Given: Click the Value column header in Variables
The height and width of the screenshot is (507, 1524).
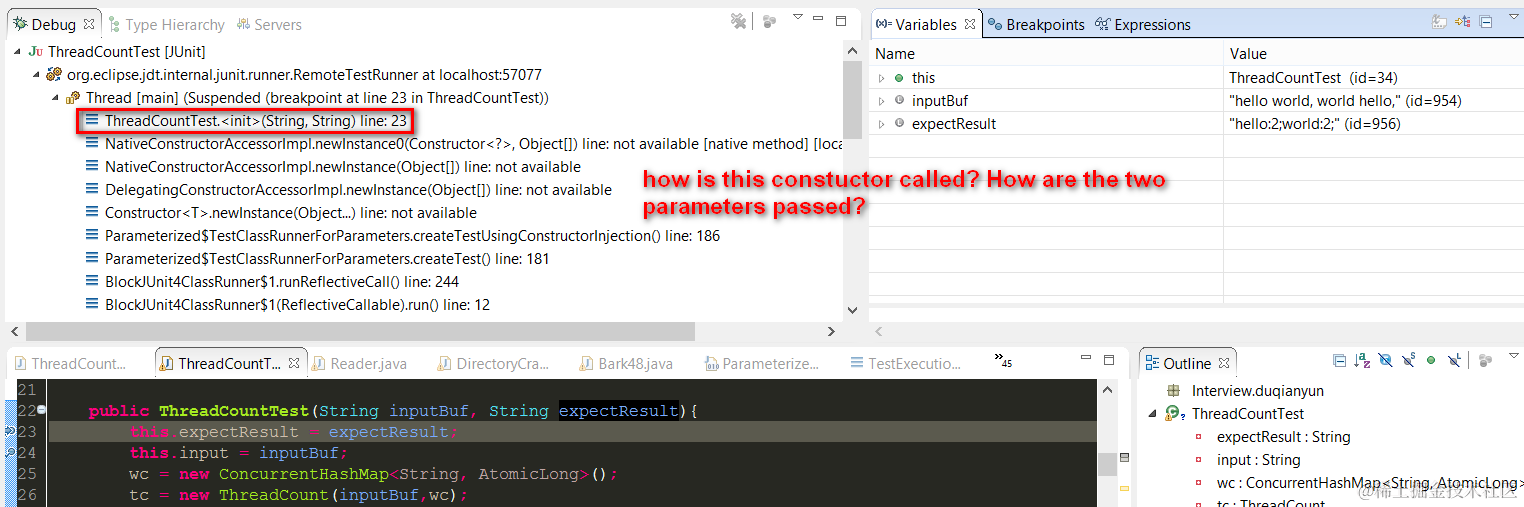Looking at the screenshot, I should [1374, 53].
